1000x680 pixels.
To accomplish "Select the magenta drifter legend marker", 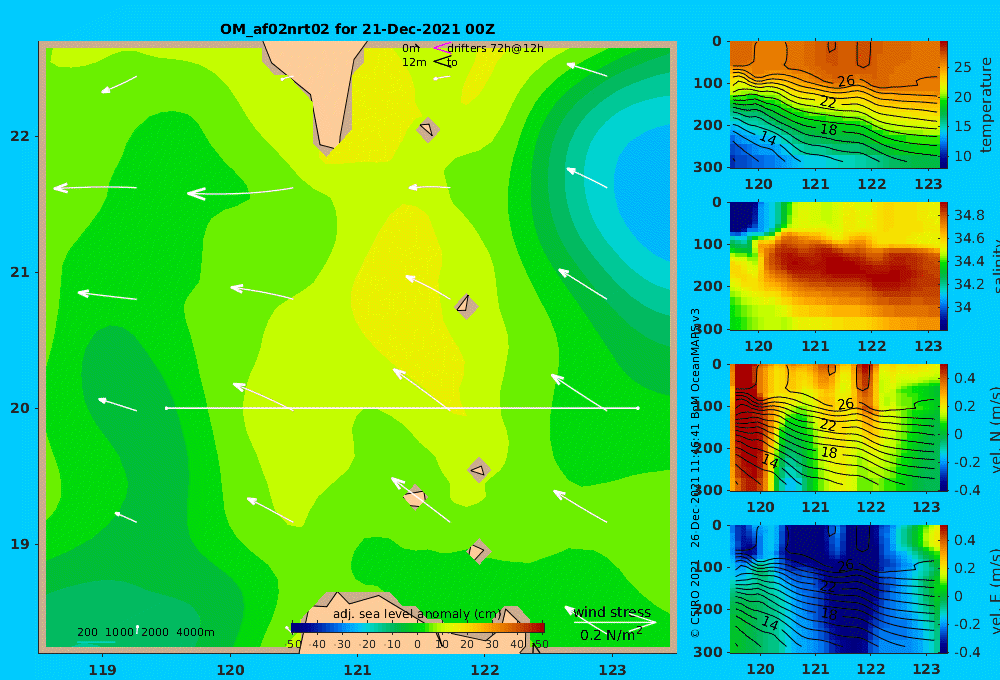I will point(441,48).
